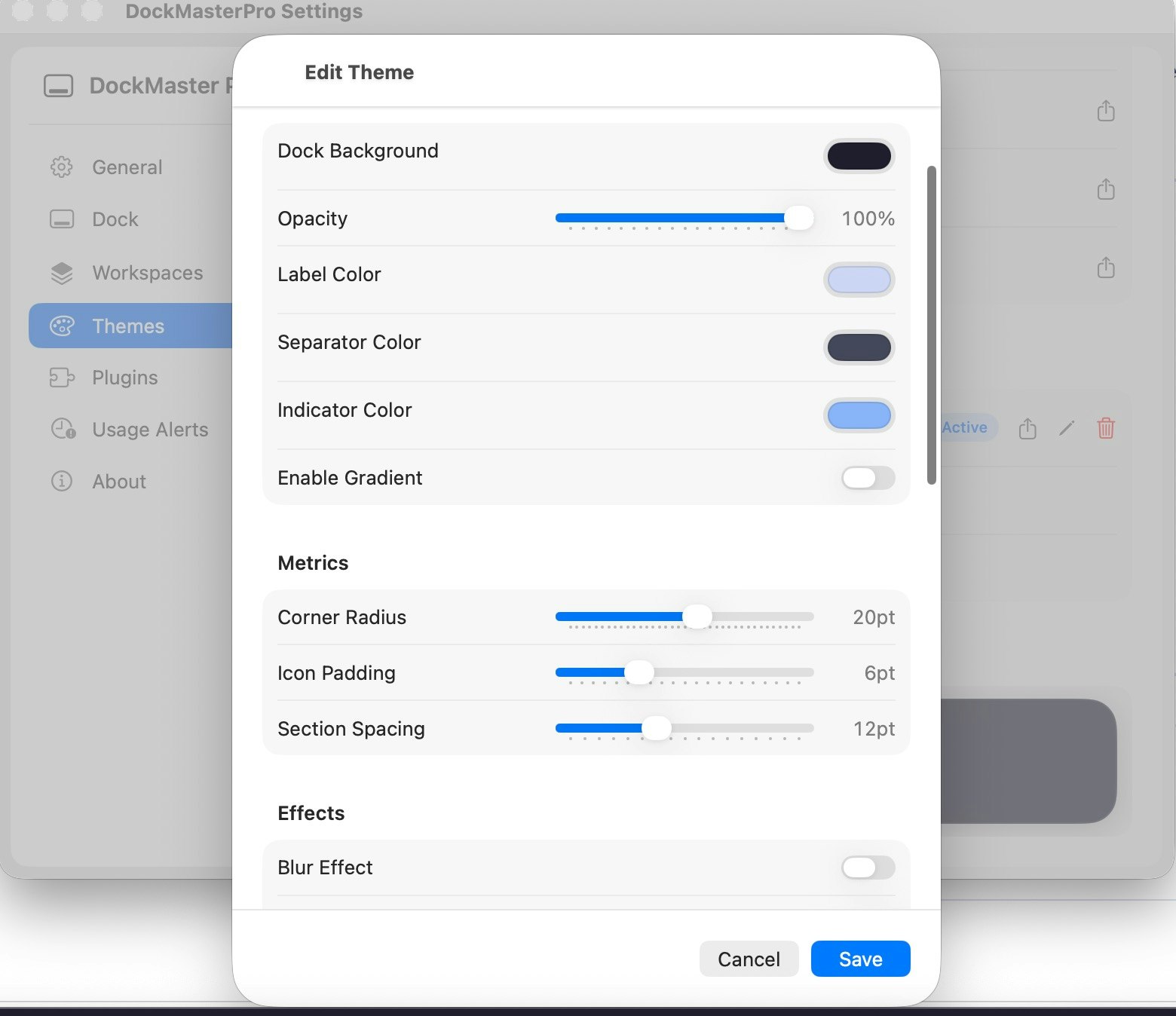Open the Separator Color swatch
1176x1016 pixels.
coord(859,347)
